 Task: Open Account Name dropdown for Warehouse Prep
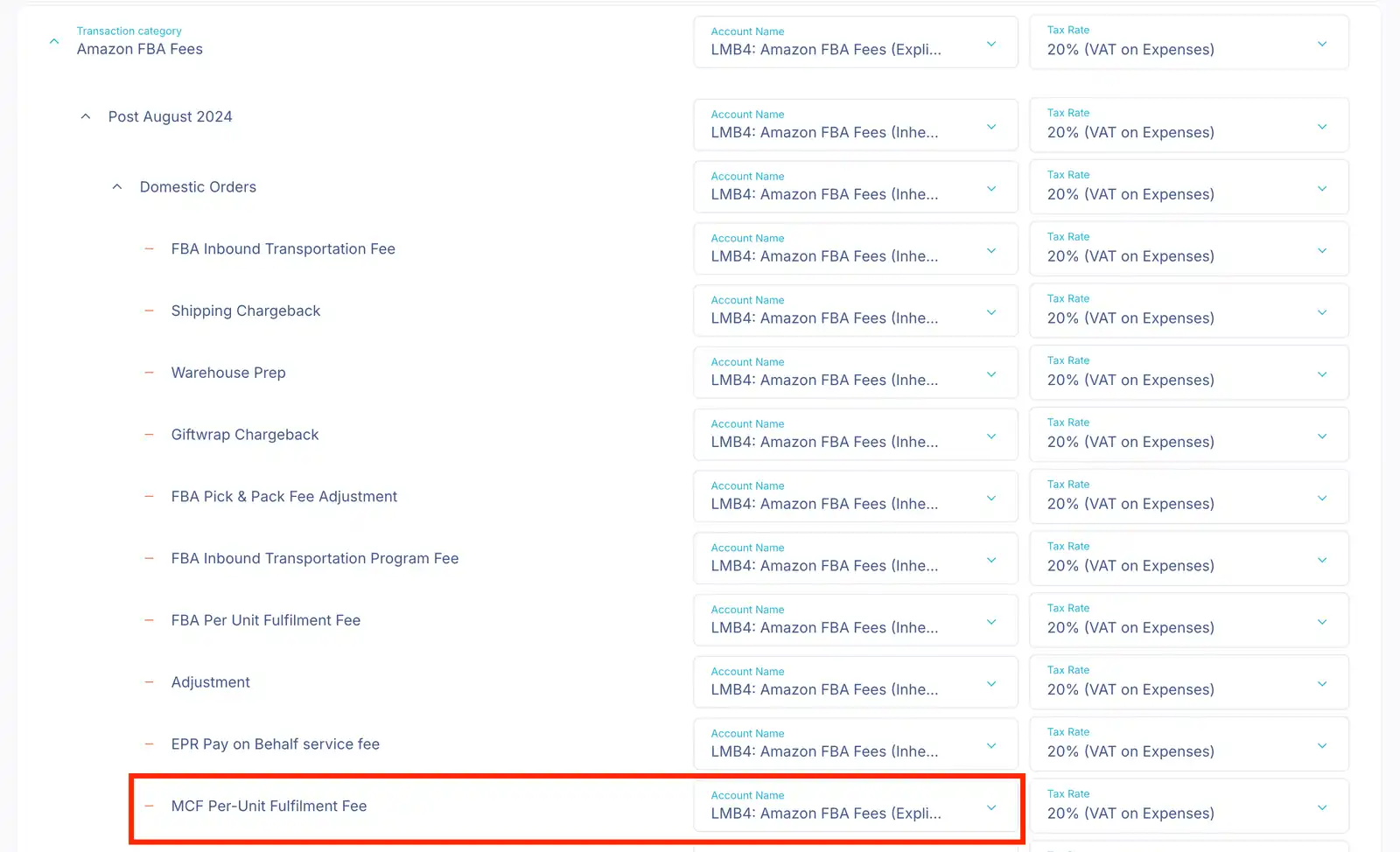(856, 373)
